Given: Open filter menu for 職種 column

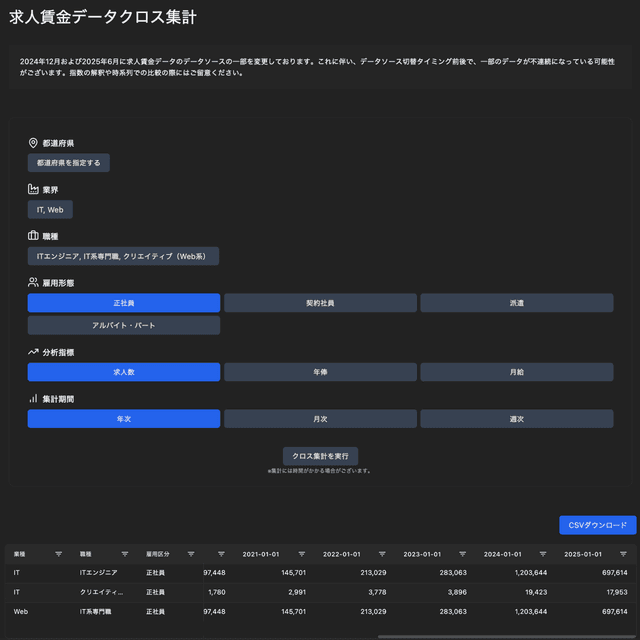Looking at the screenshot, I should (x=125, y=554).
